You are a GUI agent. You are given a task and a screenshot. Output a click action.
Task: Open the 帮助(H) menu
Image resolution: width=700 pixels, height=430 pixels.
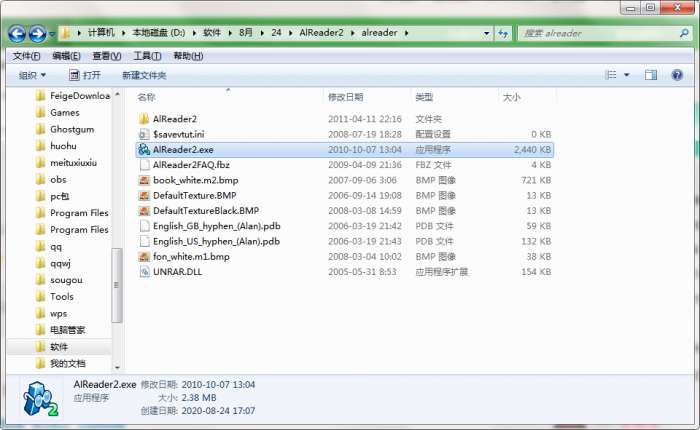pyautogui.click(x=188, y=56)
